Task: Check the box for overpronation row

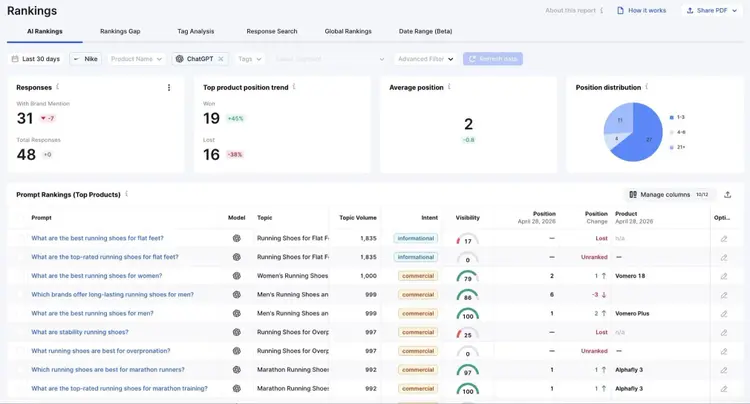Action: (21, 351)
